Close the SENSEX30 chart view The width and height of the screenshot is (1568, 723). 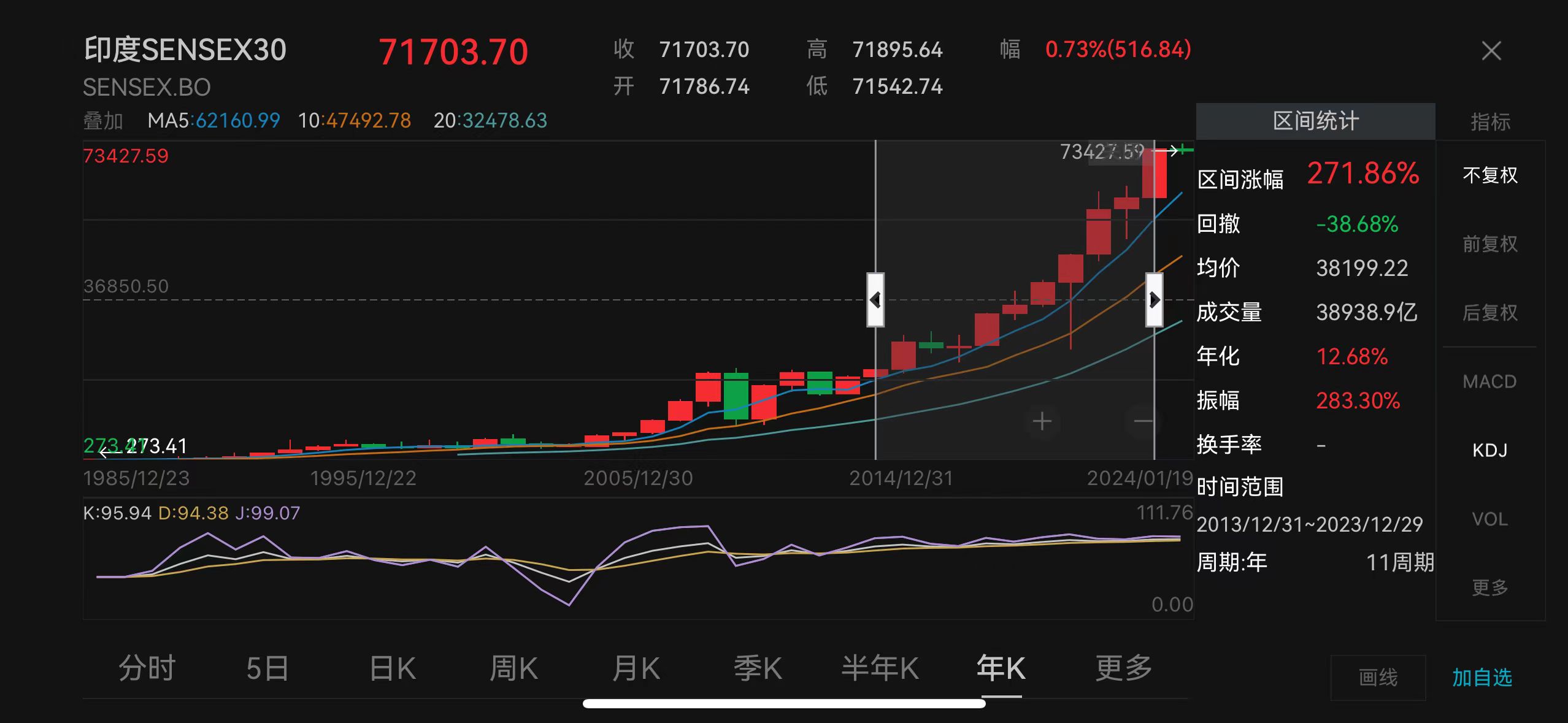pos(1491,51)
